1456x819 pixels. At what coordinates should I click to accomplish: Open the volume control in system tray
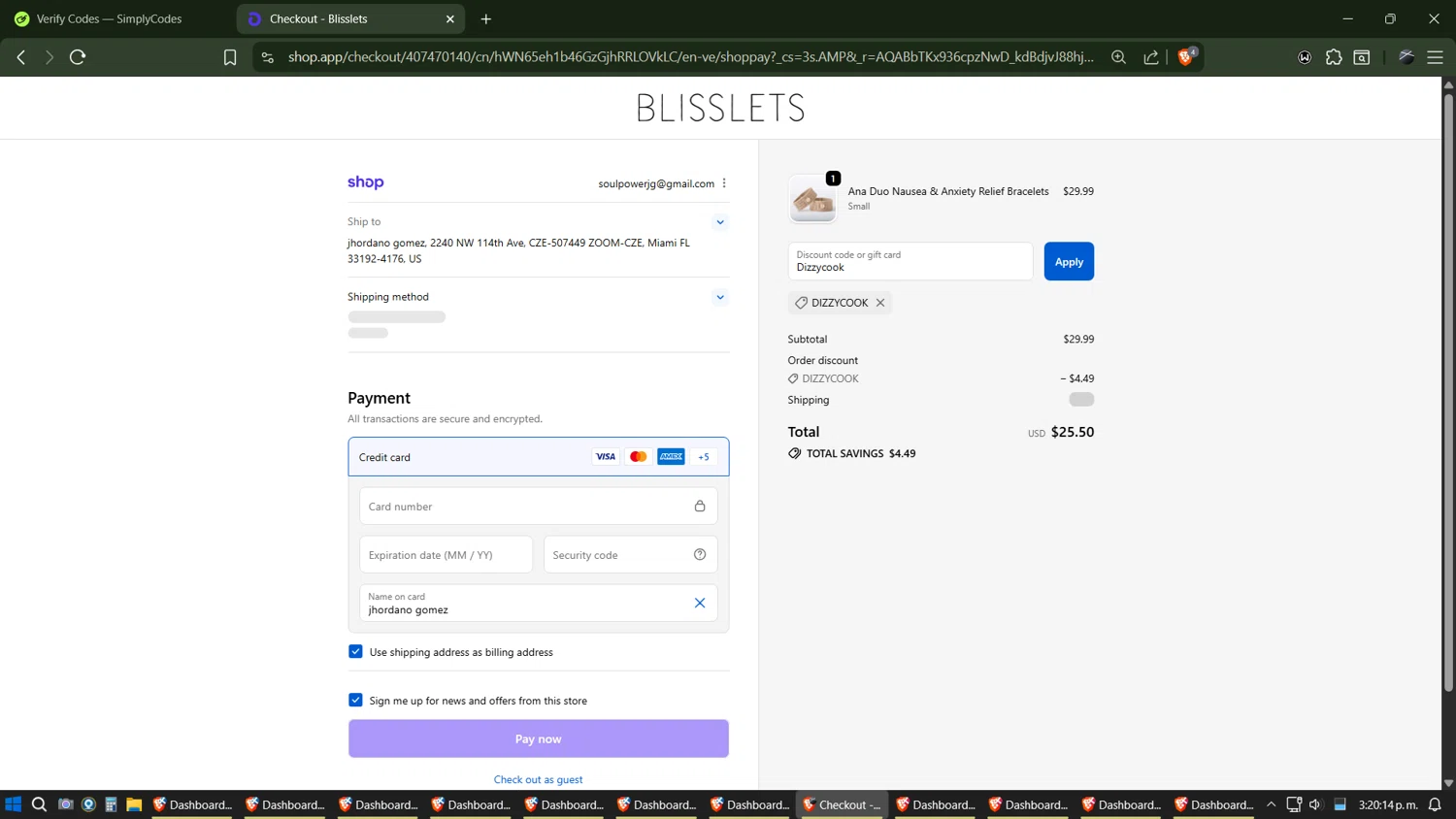pos(1315,804)
